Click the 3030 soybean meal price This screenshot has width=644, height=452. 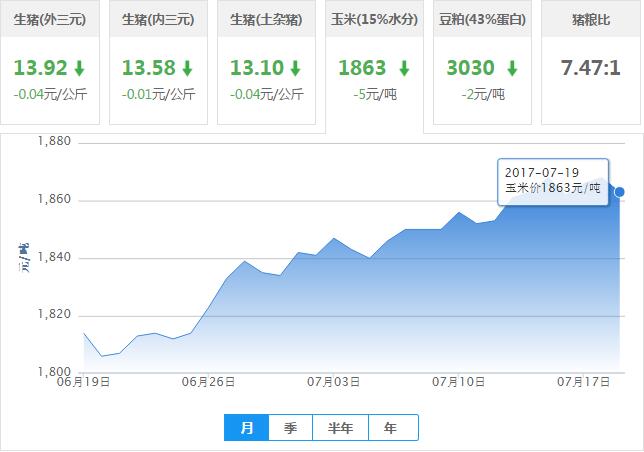[x=471, y=68]
